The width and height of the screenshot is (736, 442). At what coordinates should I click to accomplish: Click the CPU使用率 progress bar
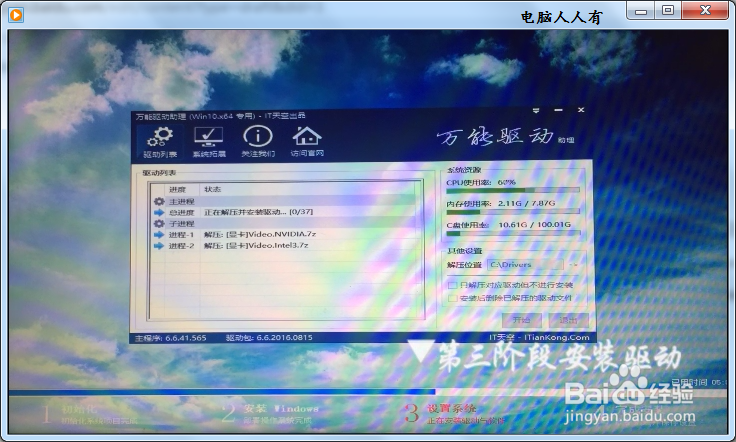click(x=513, y=190)
